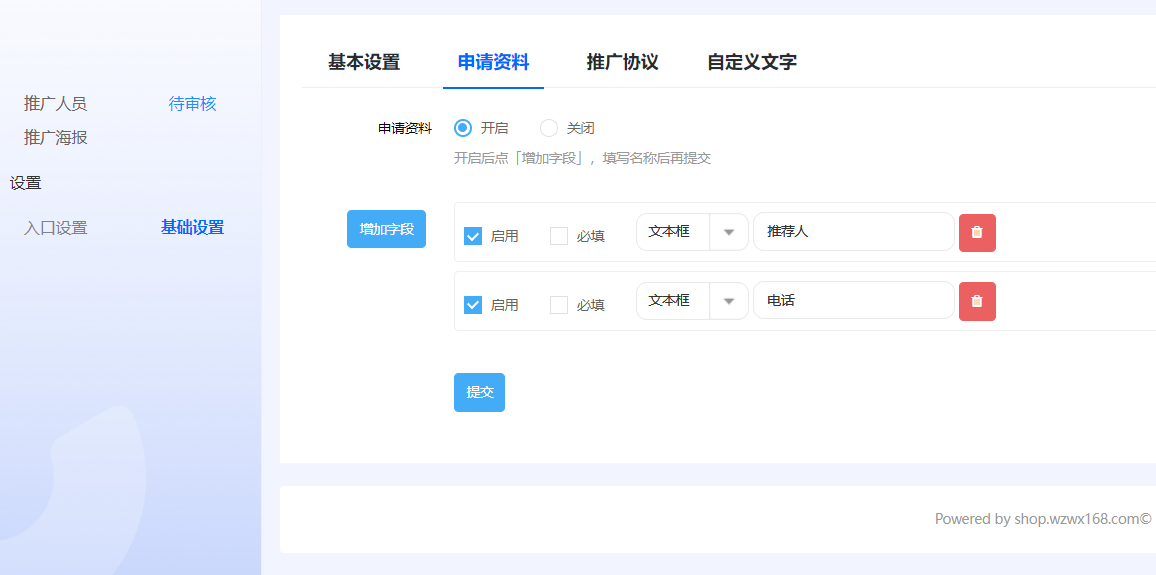Click the 设置 section heading in sidebar

click(26, 184)
